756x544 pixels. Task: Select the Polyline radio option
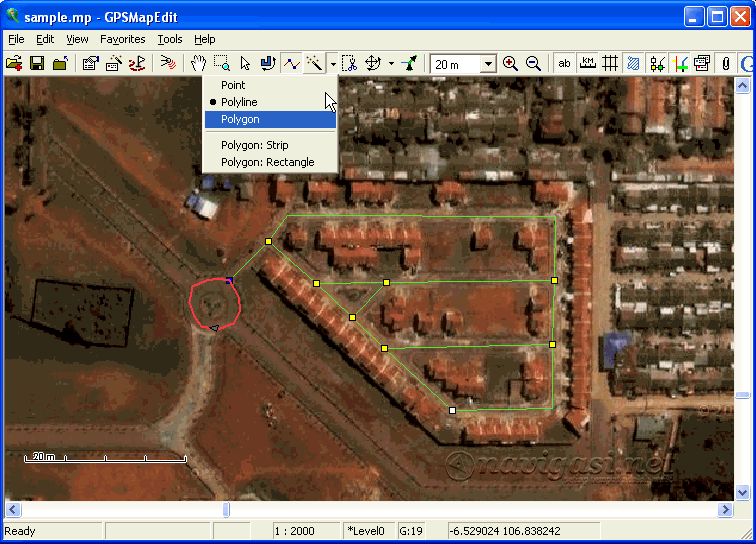[x=240, y=102]
